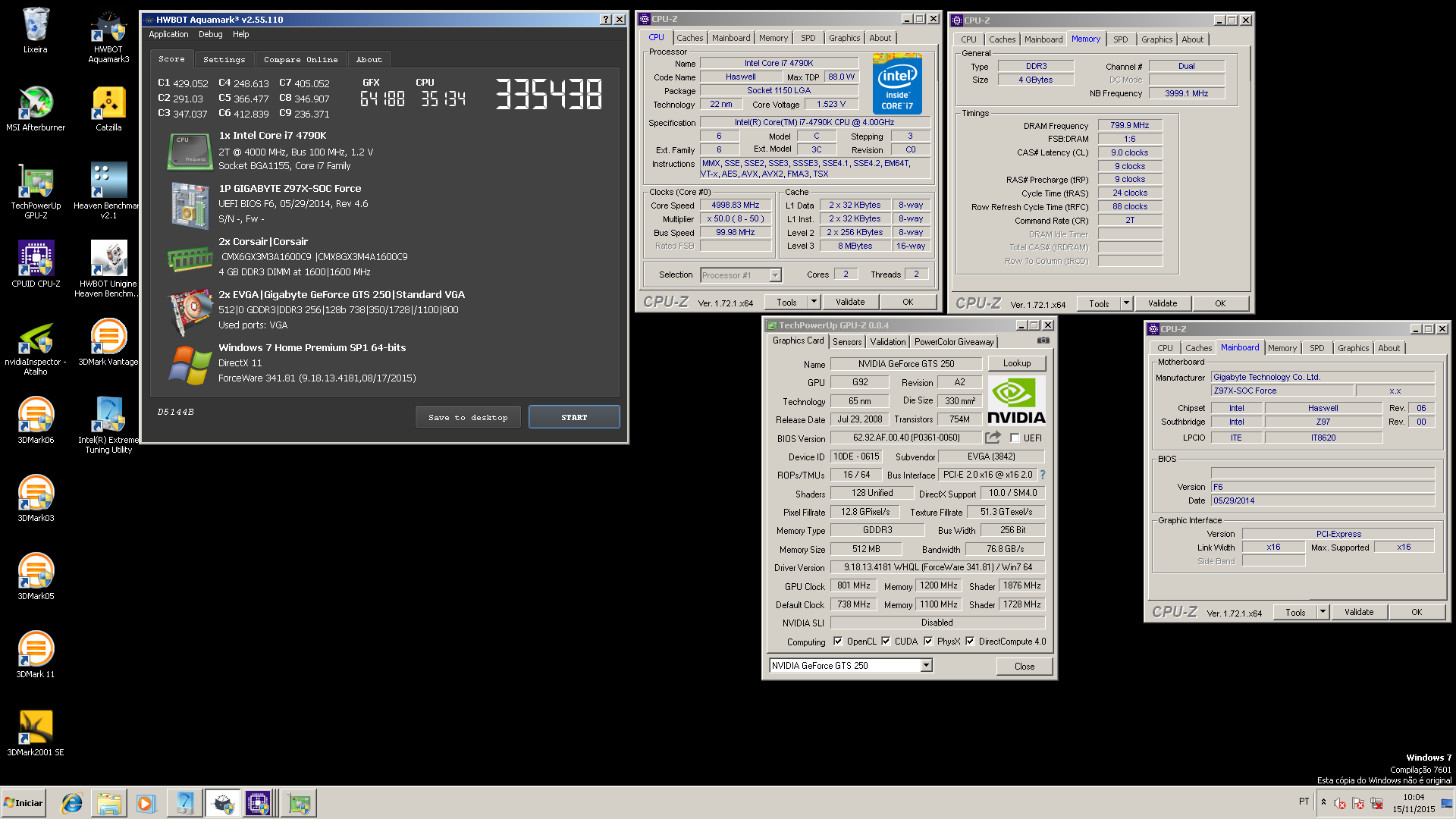Click the Iniciar start button
This screenshot has width=1456, height=819.
click(24, 803)
